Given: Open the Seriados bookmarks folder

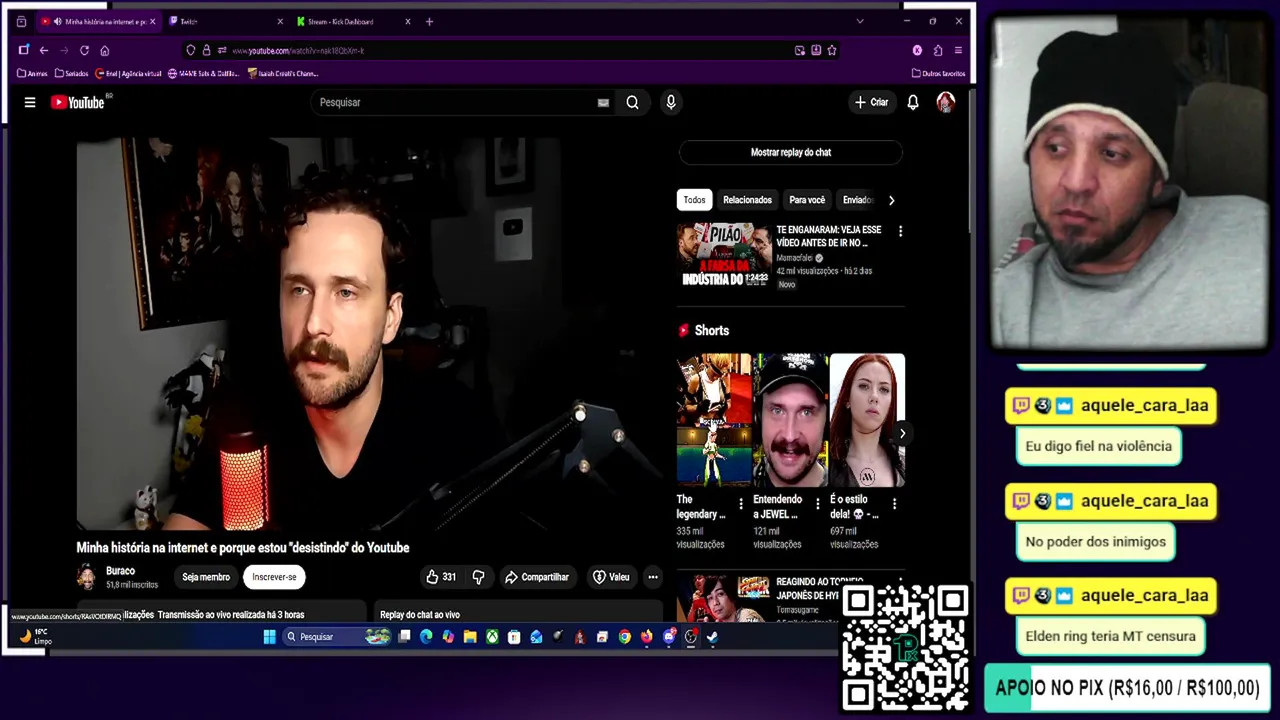Looking at the screenshot, I should pyautogui.click(x=72, y=73).
